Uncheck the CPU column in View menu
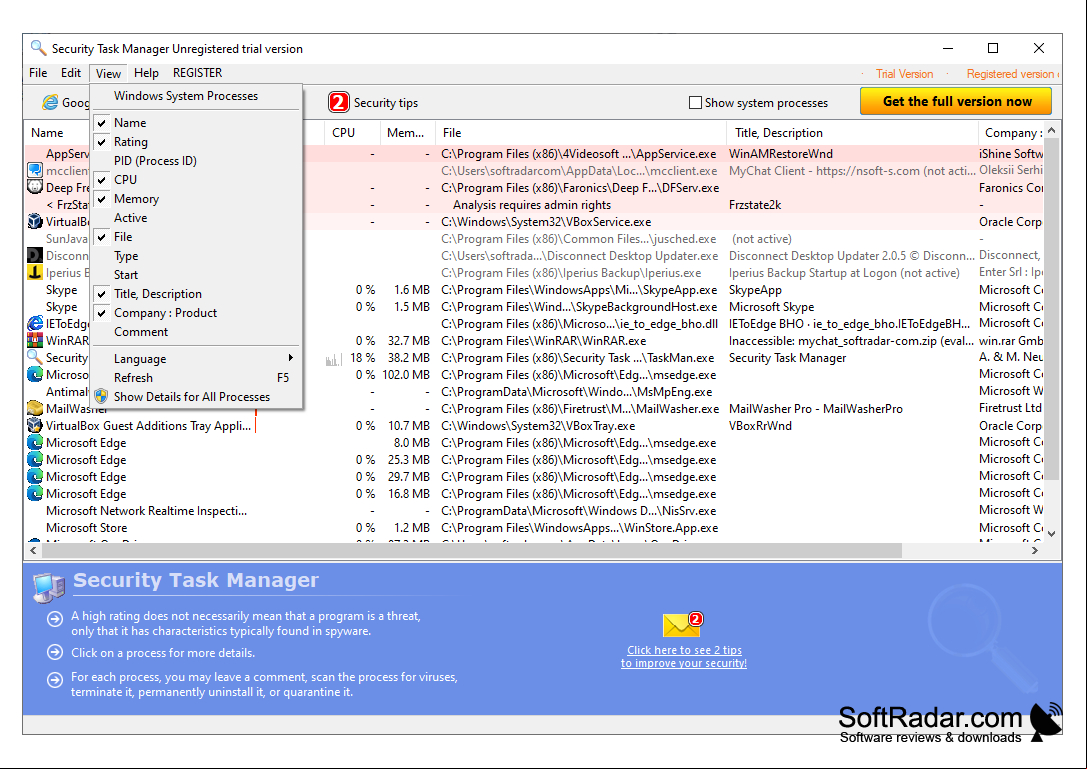 [x=196, y=179]
